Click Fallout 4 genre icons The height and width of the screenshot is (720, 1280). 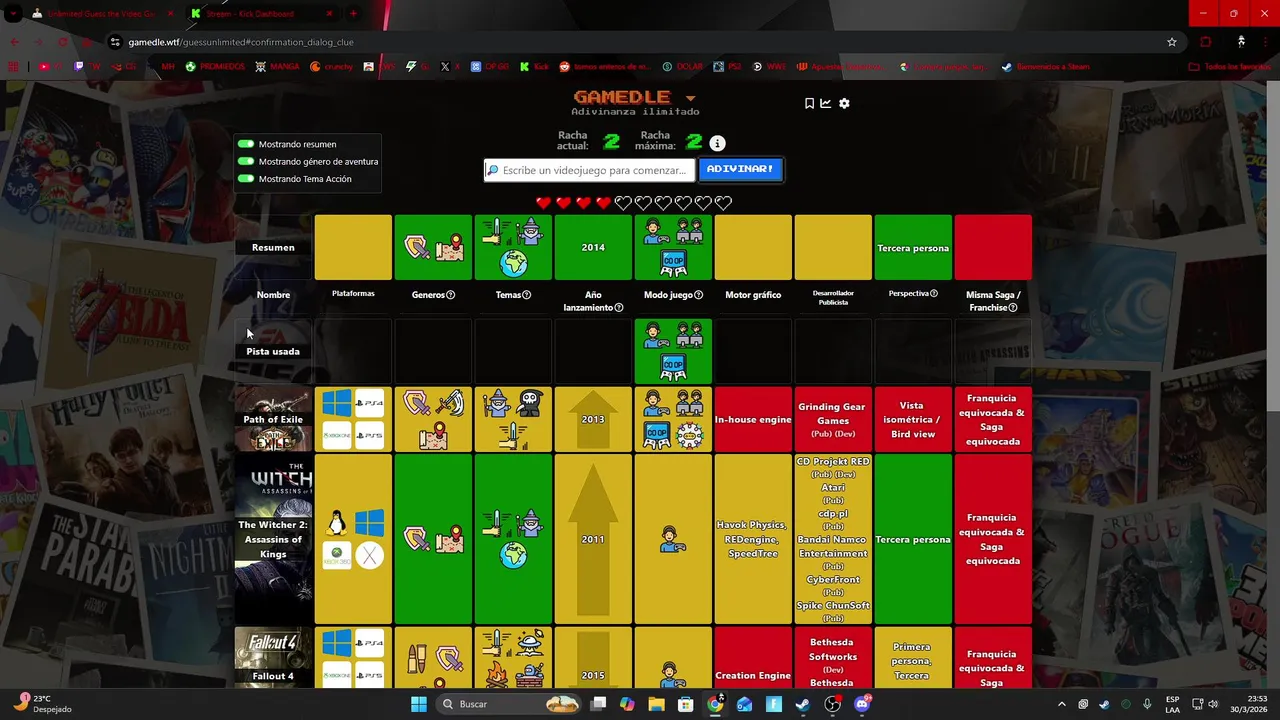(433, 657)
